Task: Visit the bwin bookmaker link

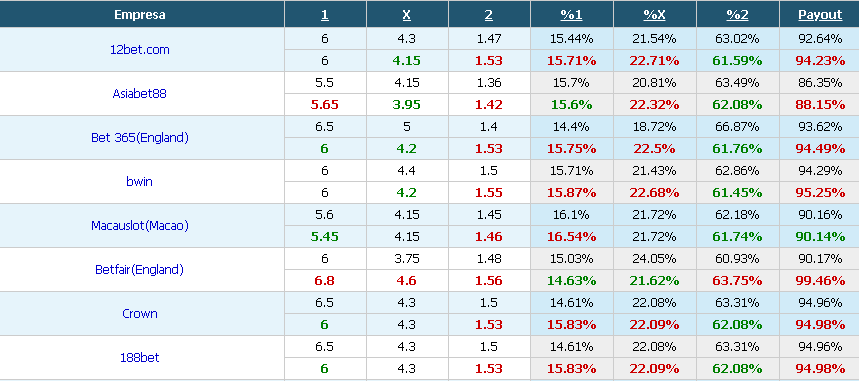Action: (139, 181)
